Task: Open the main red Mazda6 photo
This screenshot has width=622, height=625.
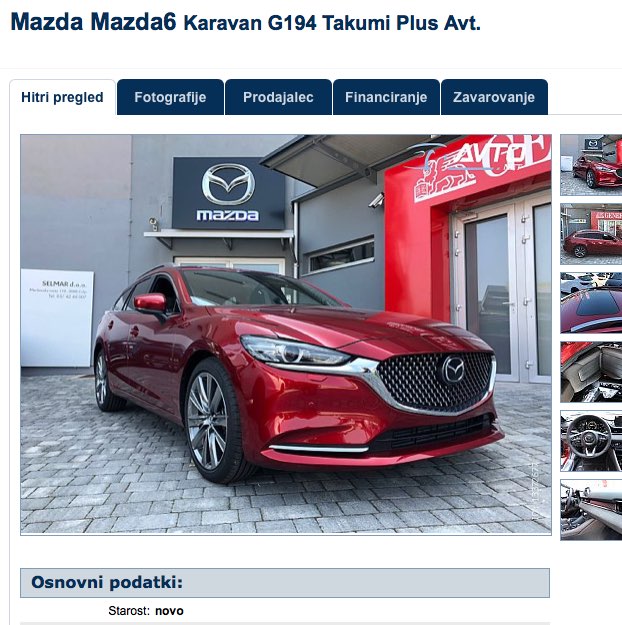Action: pos(286,335)
